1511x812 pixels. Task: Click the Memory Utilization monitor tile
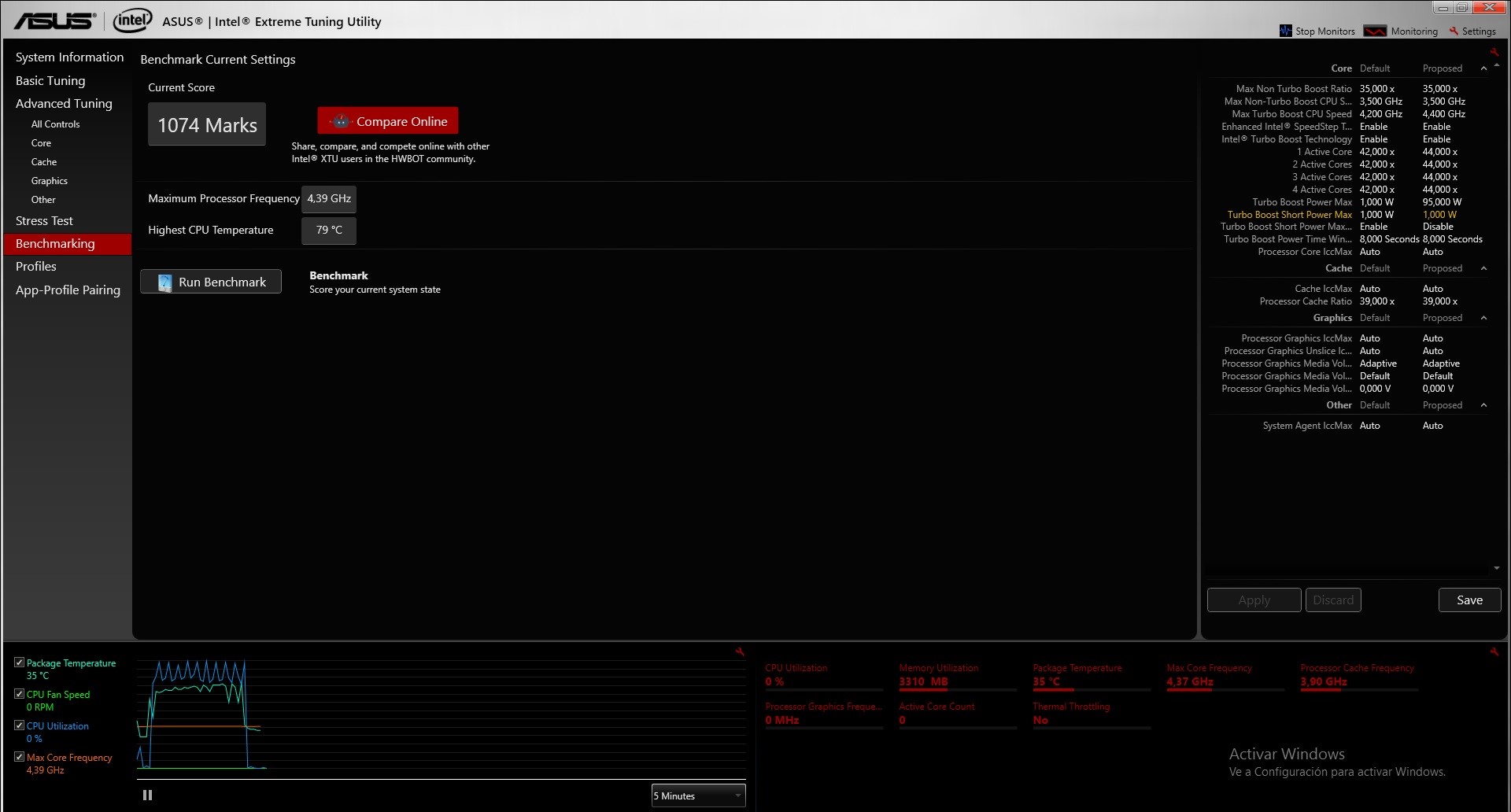958,675
